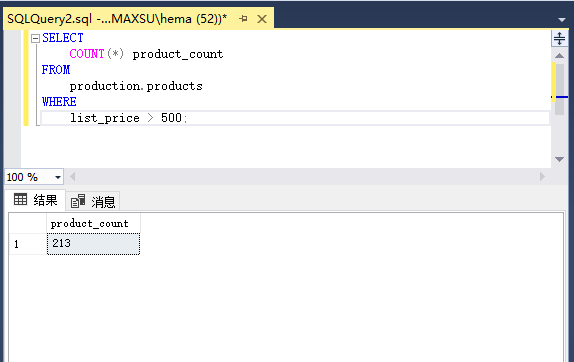Click the results grid icon
Screen dimensions: 574x362
[20, 199]
